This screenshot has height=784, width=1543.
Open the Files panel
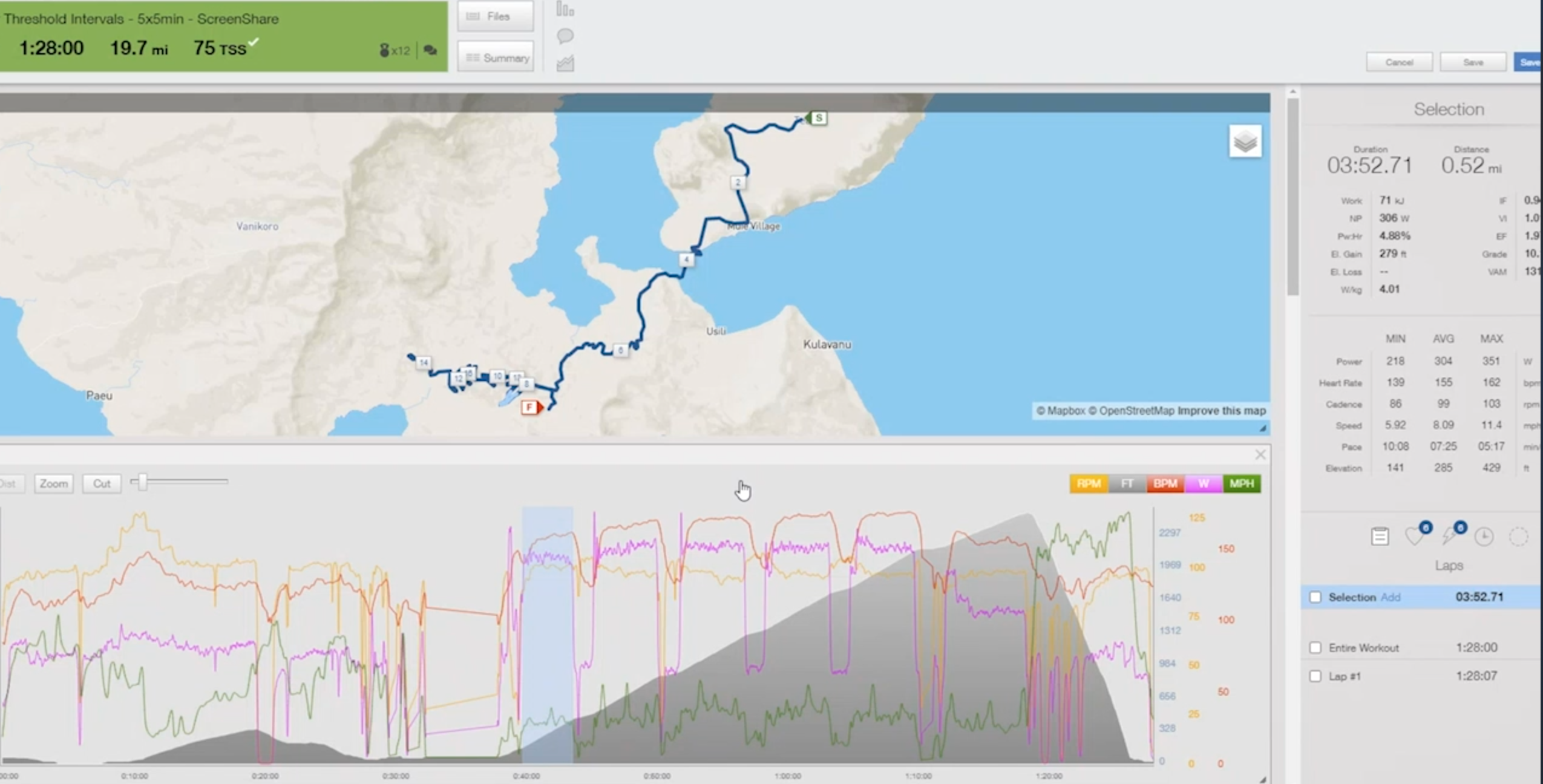coord(494,16)
